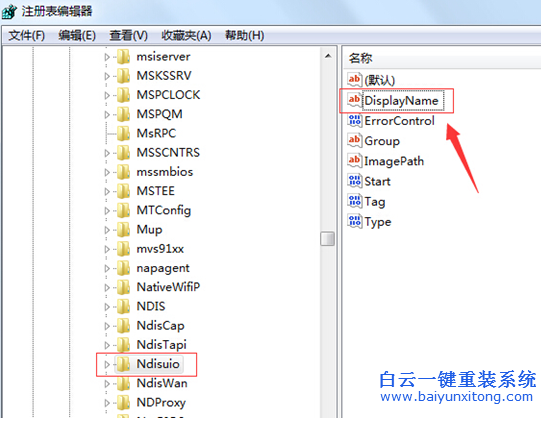This screenshot has width=541, height=422.
Task: Click the string icon beside (默认) value
Action: (x=354, y=80)
